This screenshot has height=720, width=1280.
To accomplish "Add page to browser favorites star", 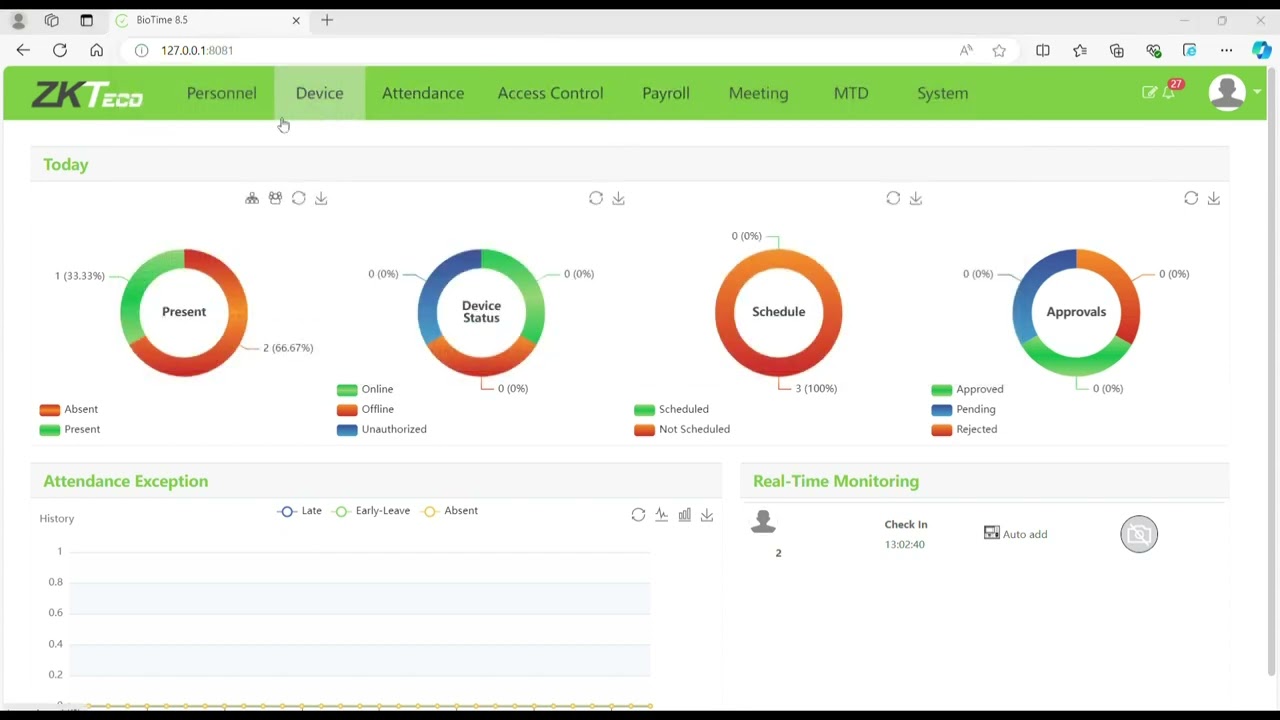I will coord(999,50).
